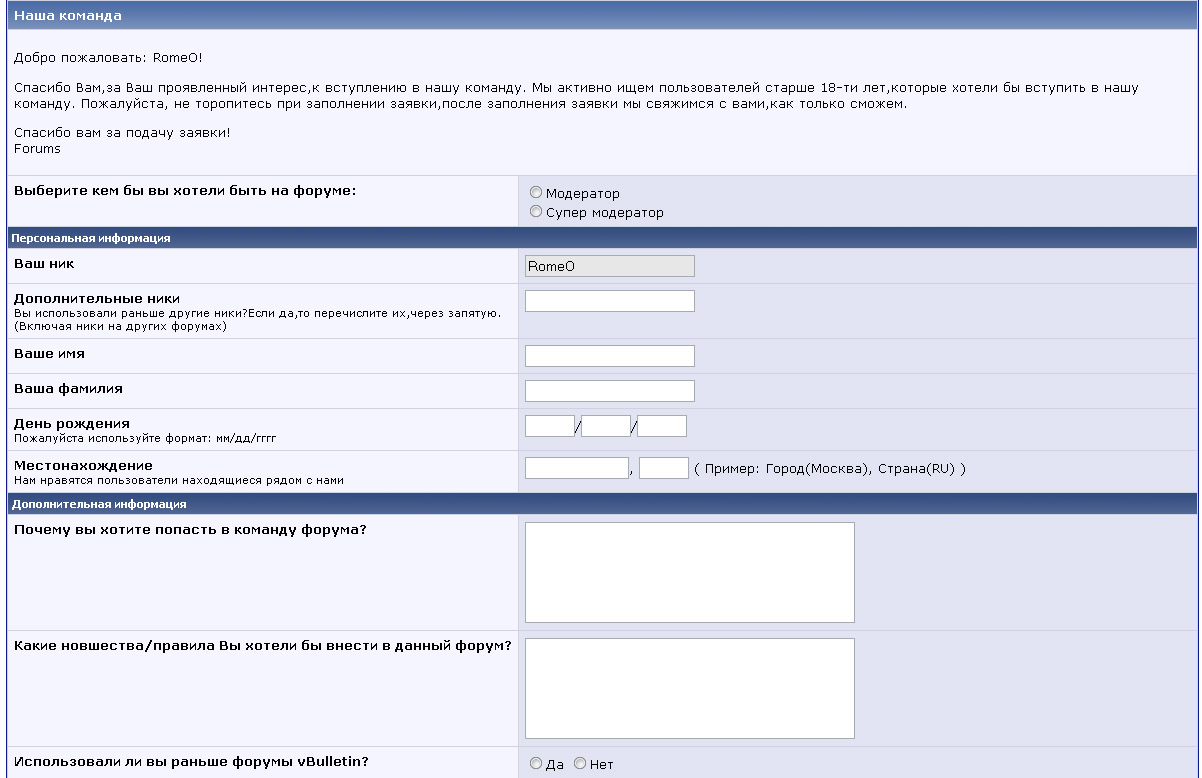The image size is (1202, 778).
Task: Click the textarea for why join the team
Action: point(690,572)
